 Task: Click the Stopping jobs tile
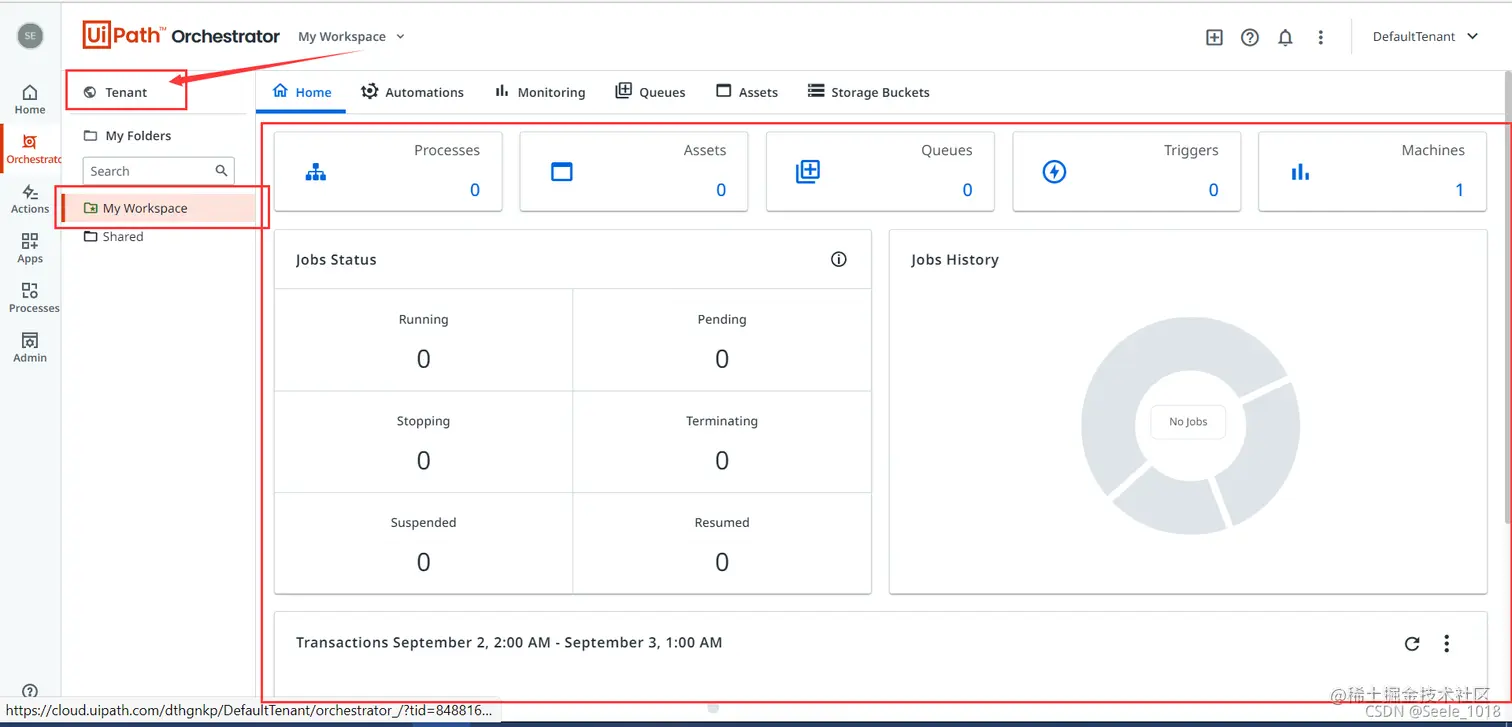click(423, 441)
